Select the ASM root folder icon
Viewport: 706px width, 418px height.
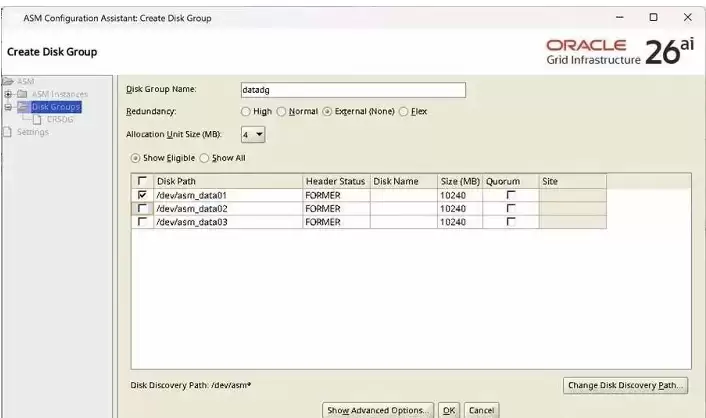click(8, 82)
